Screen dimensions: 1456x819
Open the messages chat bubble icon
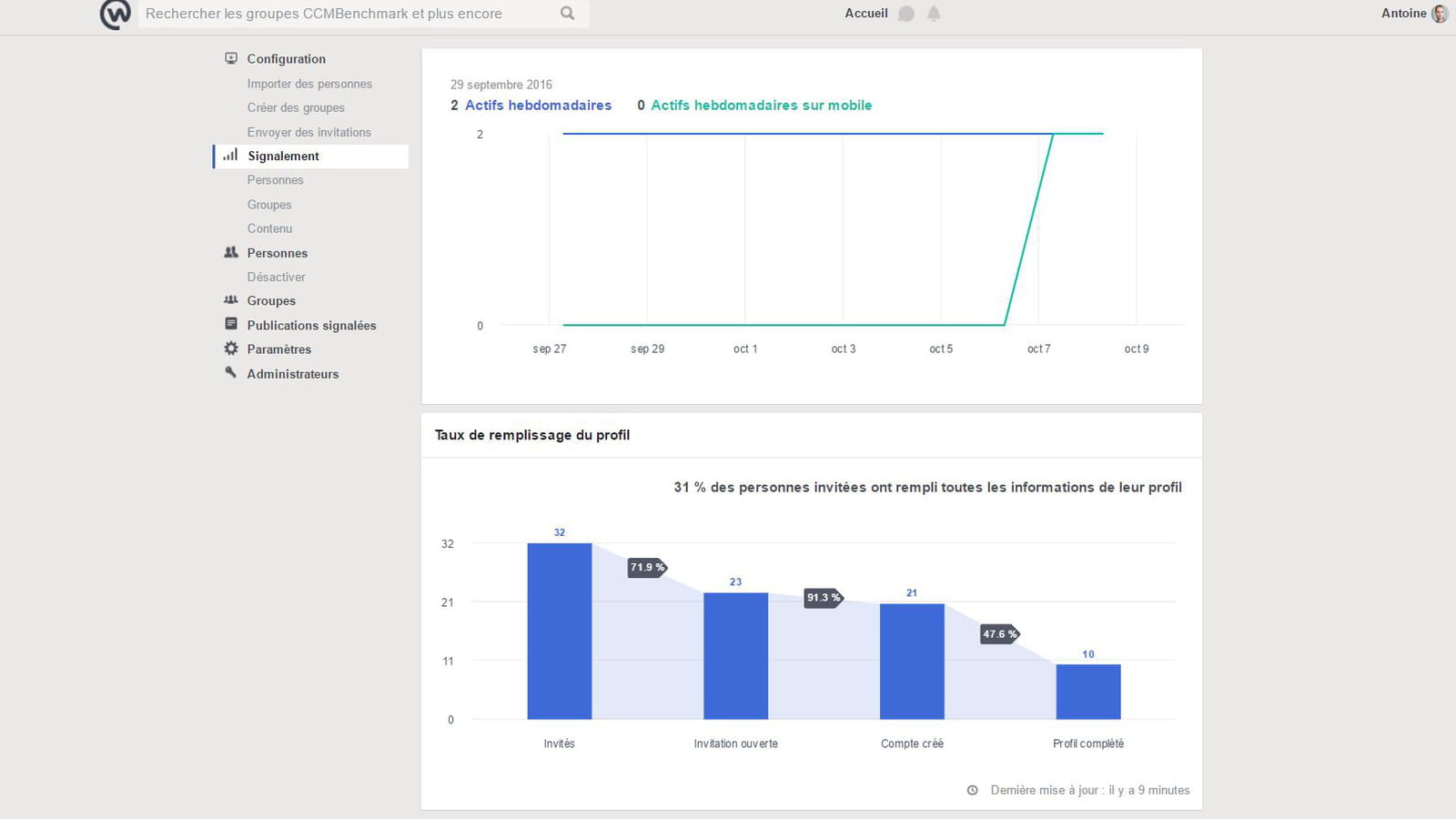(905, 14)
